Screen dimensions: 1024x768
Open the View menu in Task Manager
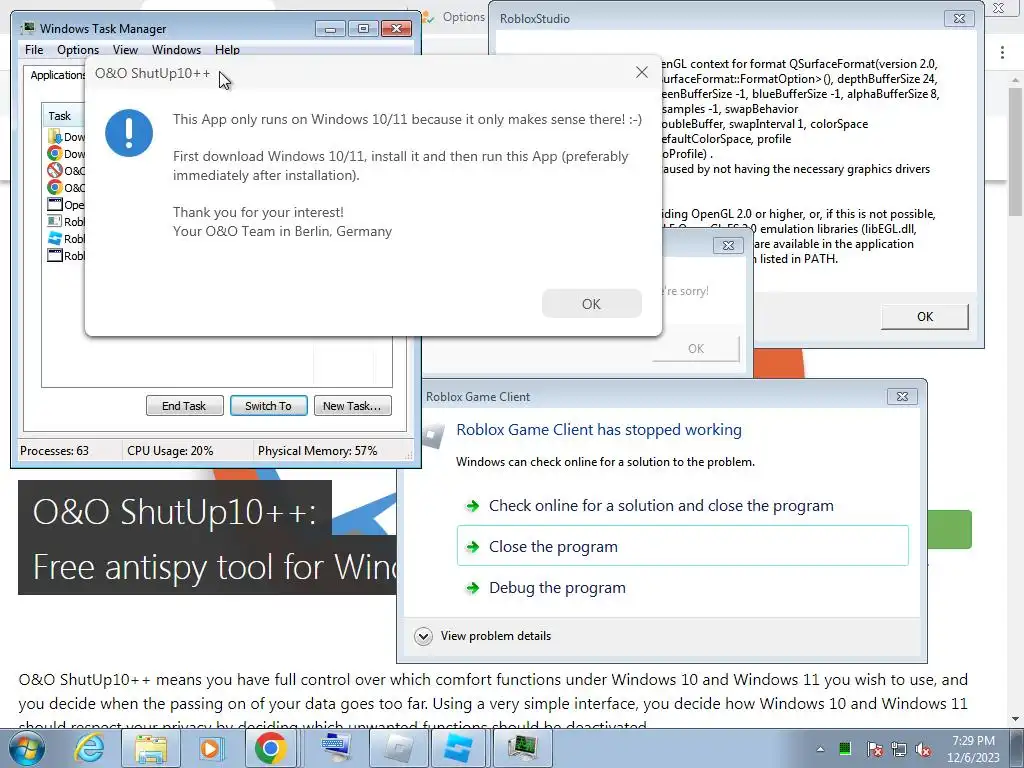tap(125, 50)
